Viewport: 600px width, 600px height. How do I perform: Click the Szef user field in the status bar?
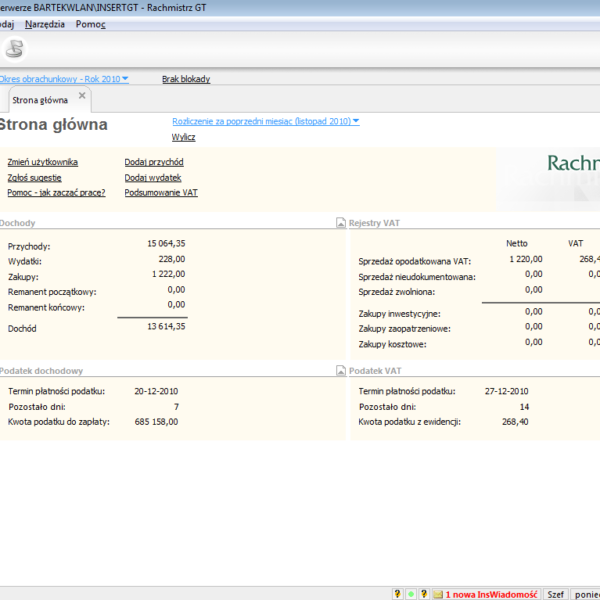pos(555,594)
